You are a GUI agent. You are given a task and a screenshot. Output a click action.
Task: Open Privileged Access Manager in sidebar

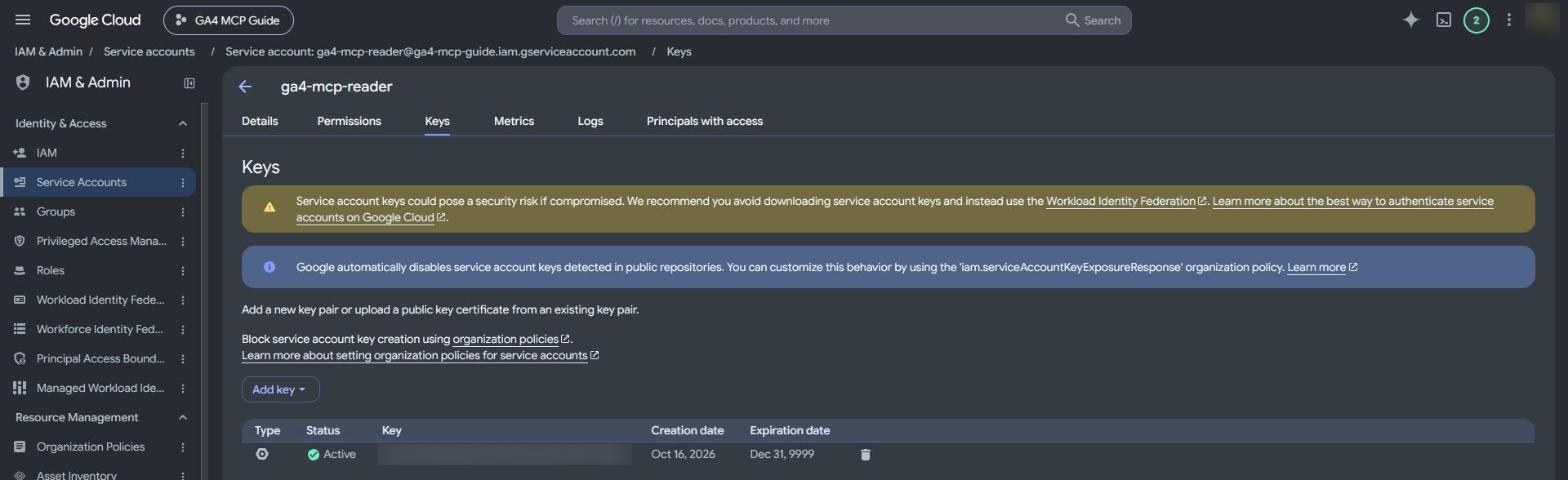[101, 241]
